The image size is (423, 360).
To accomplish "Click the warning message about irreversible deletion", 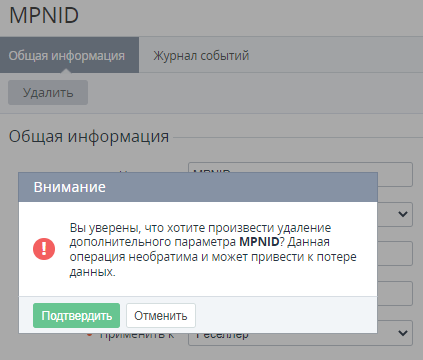I will point(213,249).
